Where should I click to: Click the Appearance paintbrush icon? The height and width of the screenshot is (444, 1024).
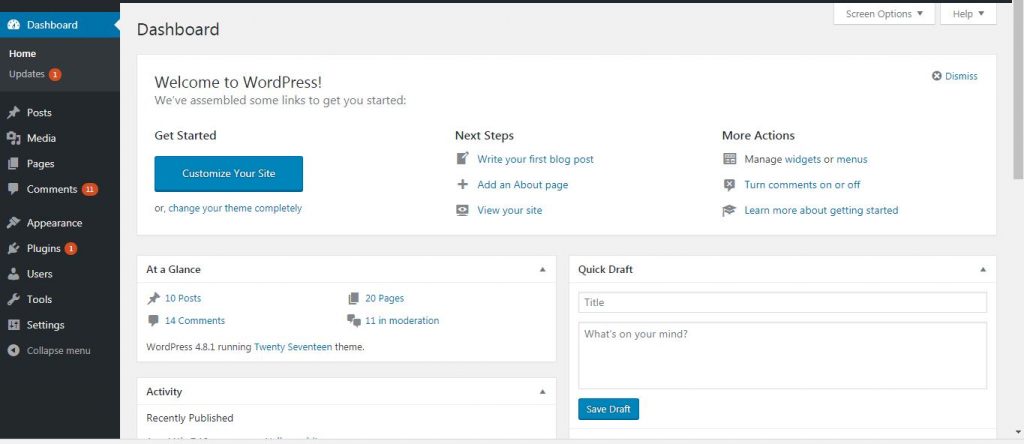13,223
